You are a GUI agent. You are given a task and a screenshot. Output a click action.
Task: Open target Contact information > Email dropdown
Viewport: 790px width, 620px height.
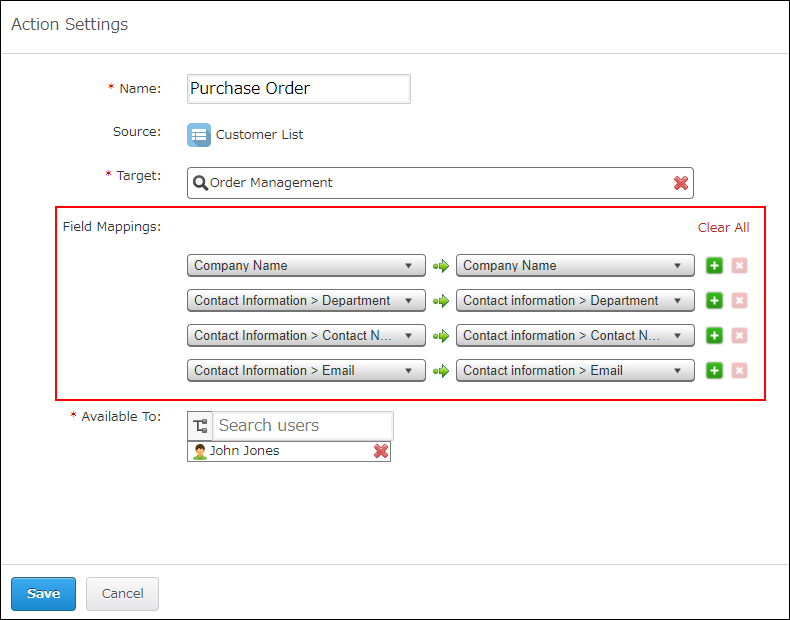click(575, 371)
